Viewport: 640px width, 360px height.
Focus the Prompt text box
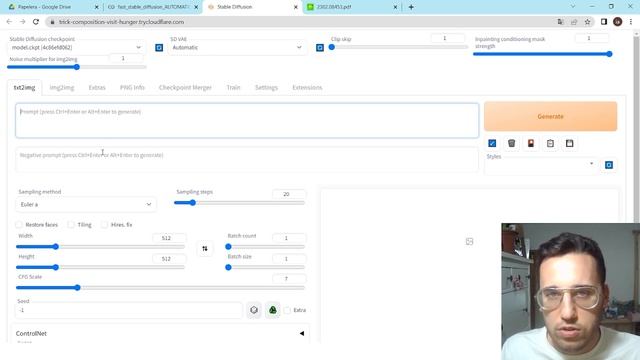247,120
